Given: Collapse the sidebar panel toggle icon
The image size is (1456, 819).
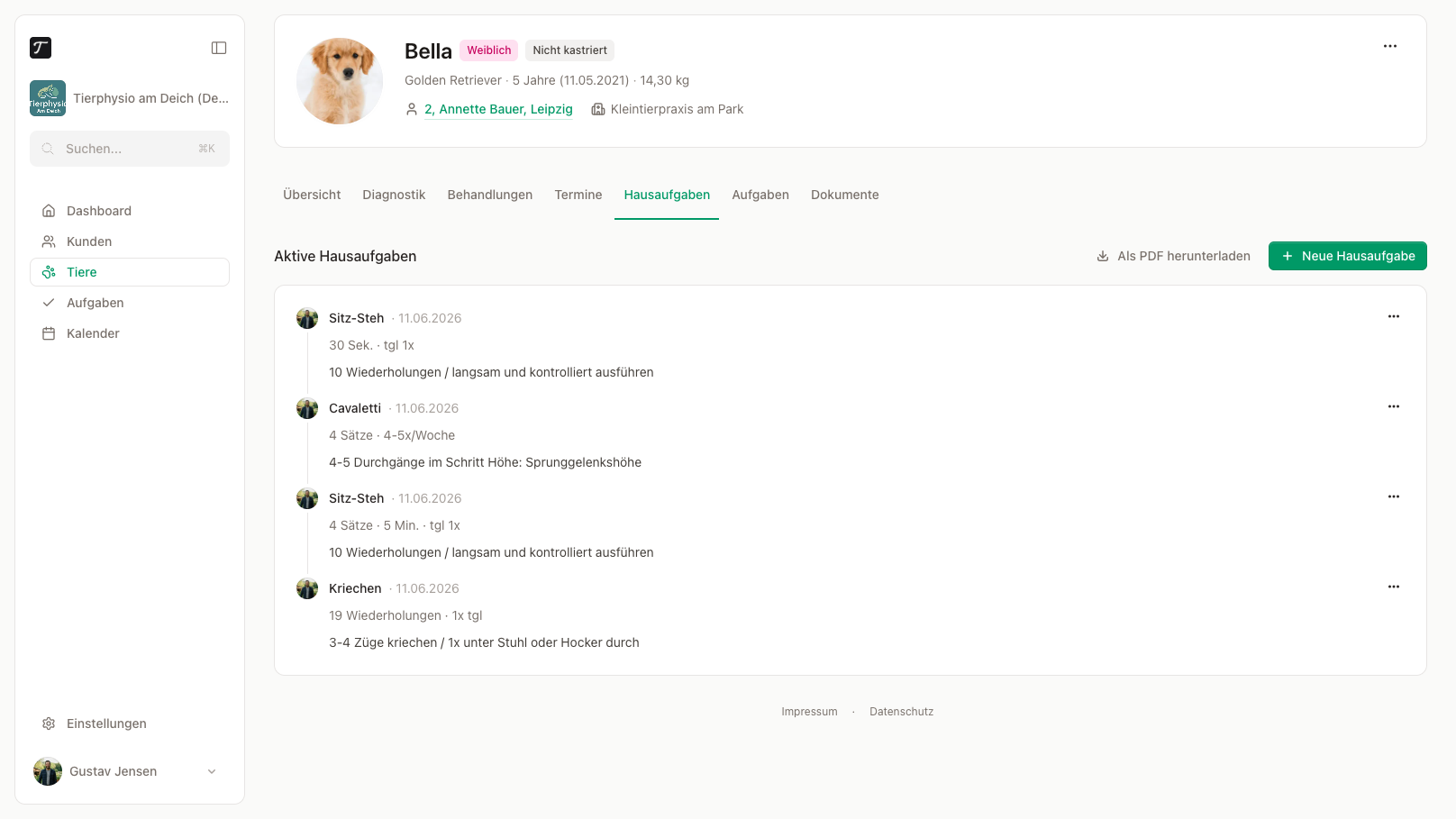Looking at the screenshot, I should [x=219, y=48].
